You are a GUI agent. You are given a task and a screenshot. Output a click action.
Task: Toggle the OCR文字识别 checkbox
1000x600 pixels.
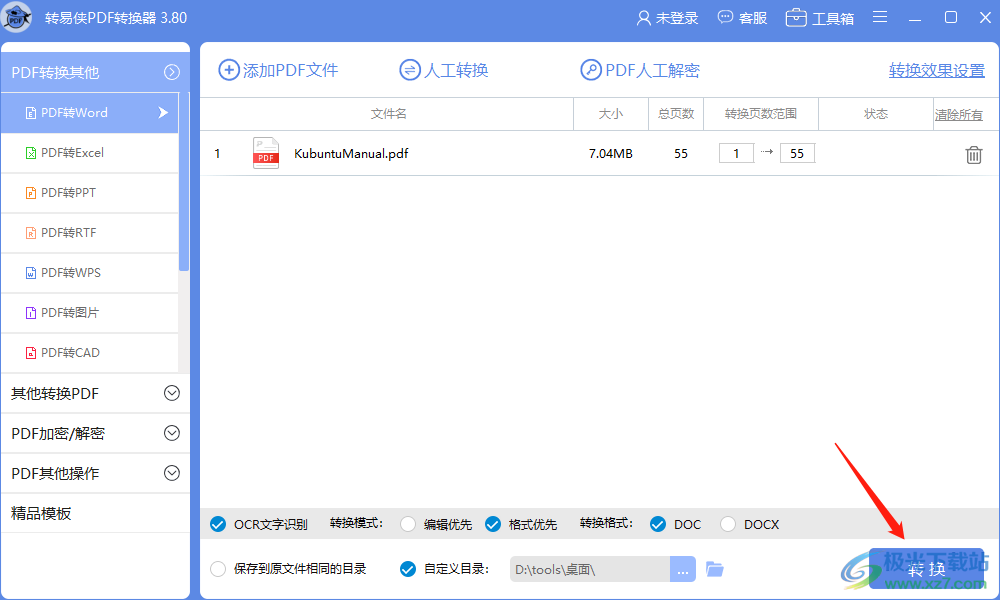pyautogui.click(x=218, y=523)
